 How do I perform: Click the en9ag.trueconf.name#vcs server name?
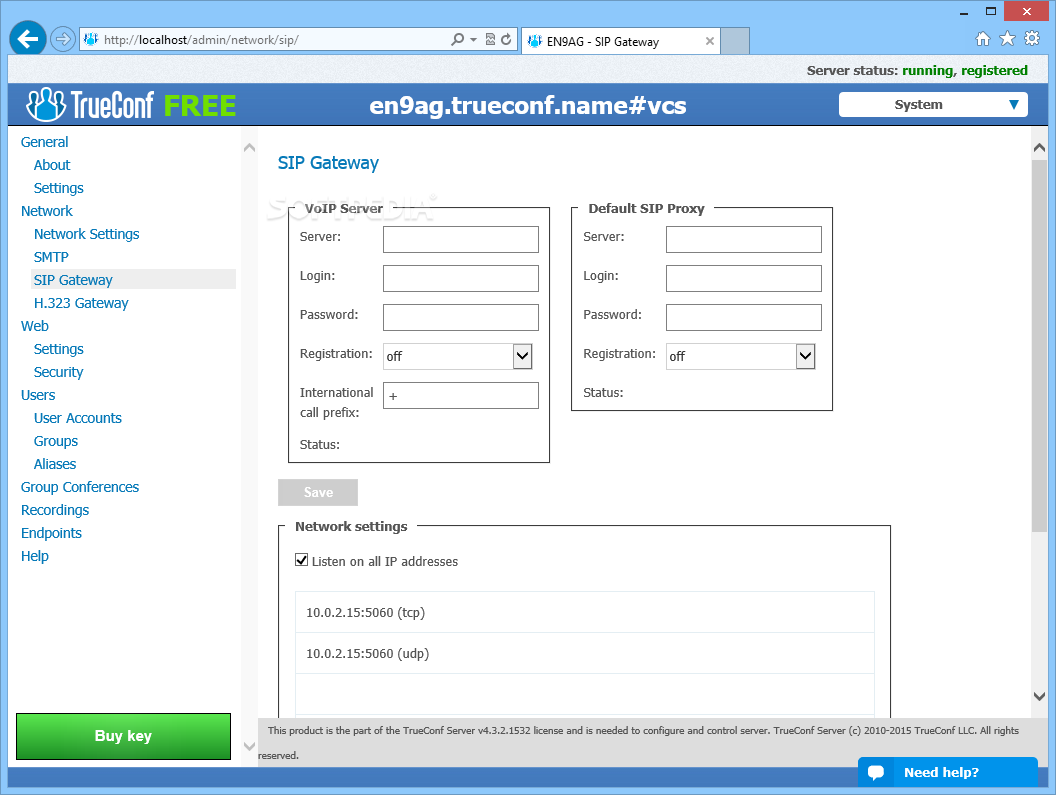(x=527, y=105)
